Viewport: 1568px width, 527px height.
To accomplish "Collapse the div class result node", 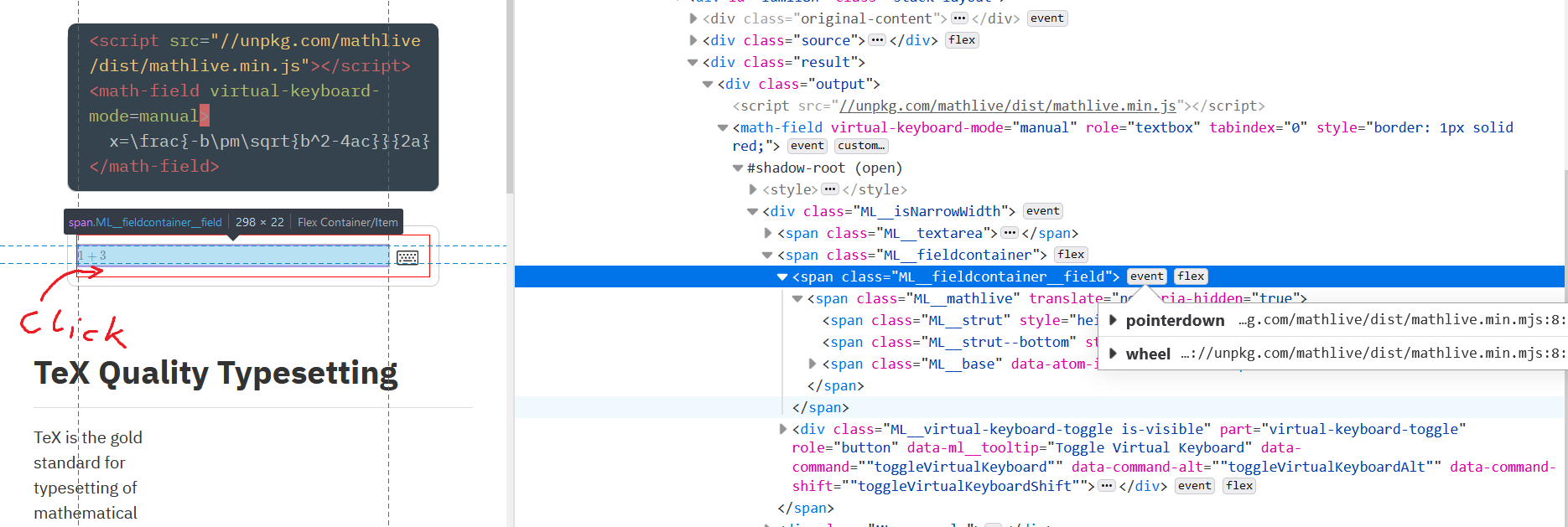I will coord(693,62).
